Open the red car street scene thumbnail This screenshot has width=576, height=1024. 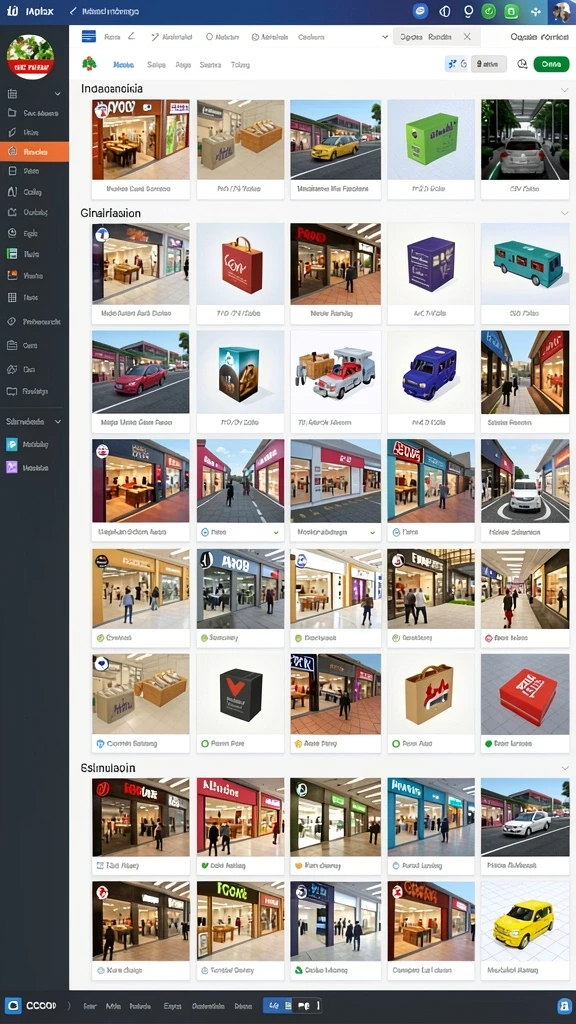[140, 372]
